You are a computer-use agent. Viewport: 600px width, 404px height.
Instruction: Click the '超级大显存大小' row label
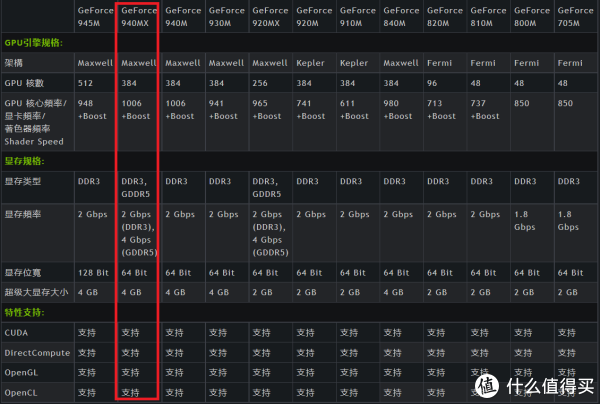[36, 292]
